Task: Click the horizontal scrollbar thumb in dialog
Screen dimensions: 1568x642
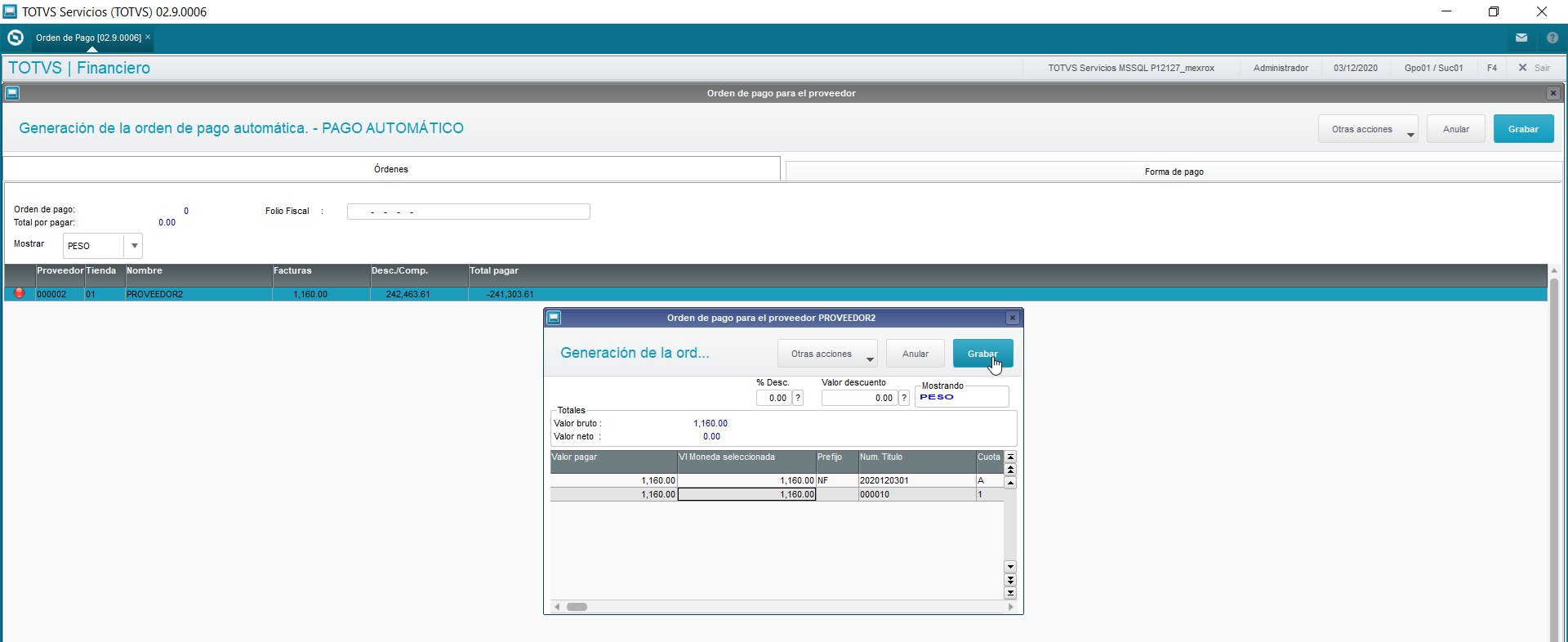Action: 577,607
